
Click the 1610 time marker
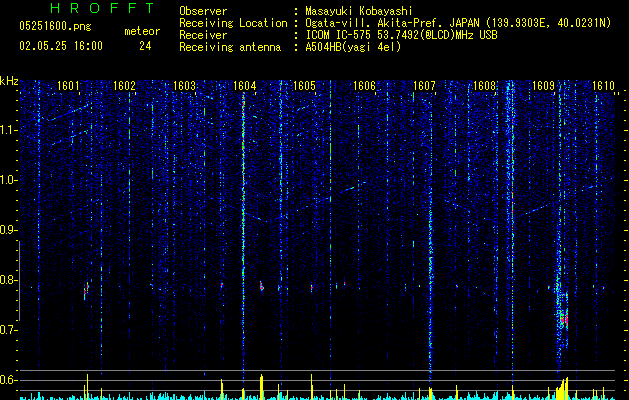(603, 85)
